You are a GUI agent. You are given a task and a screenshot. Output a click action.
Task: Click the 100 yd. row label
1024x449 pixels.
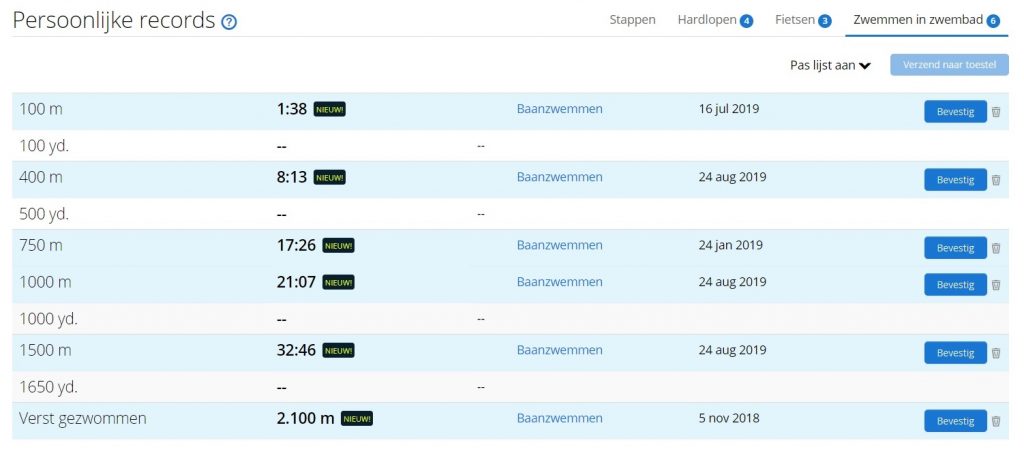(x=44, y=146)
